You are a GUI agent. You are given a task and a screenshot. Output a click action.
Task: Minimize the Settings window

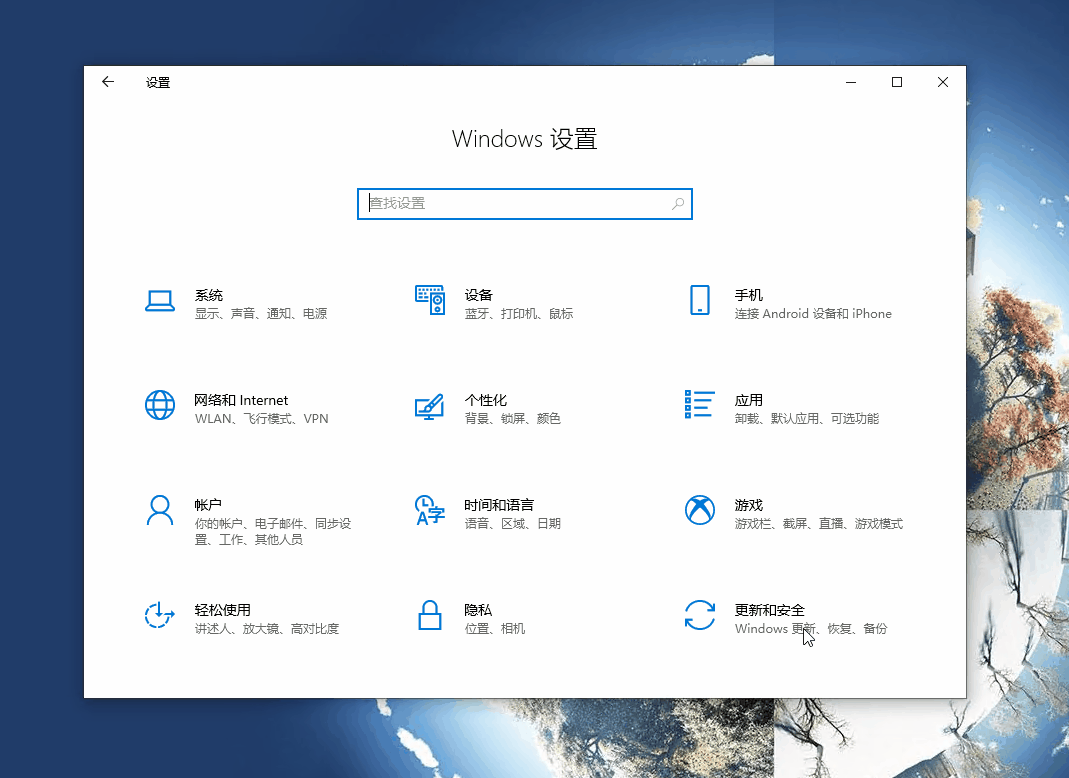point(851,82)
